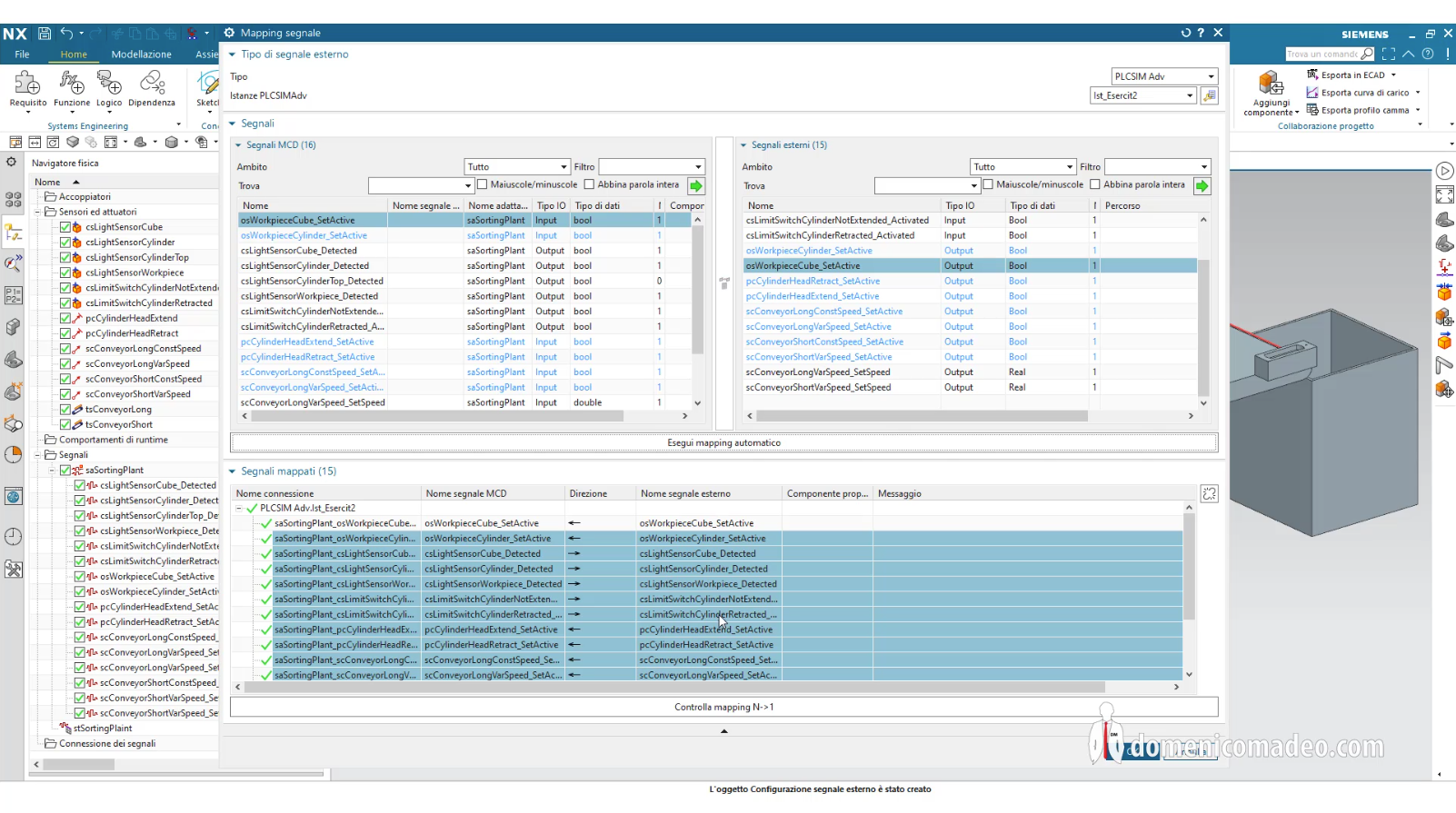The height and width of the screenshot is (813, 1456).
Task: Toggle Abbina parola intera in Segnali esterni
Action: tap(1095, 185)
